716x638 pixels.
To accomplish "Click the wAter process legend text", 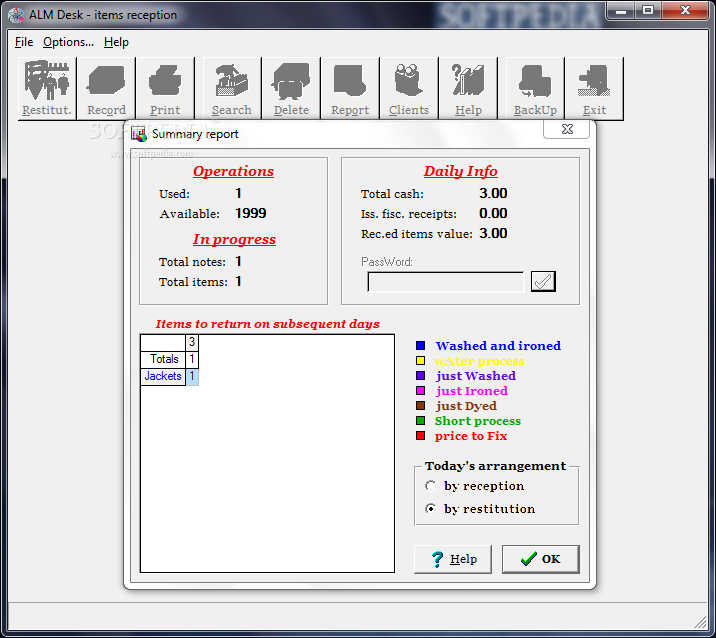I will click(x=479, y=361).
